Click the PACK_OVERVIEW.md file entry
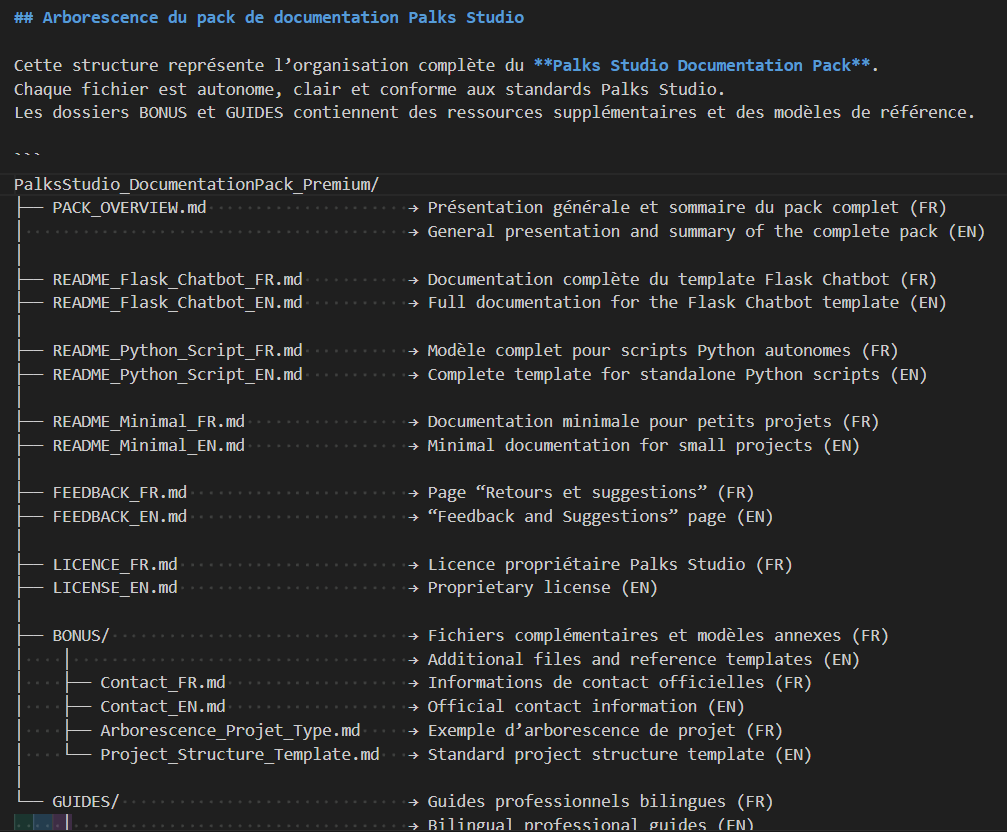 click(x=130, y=208)
